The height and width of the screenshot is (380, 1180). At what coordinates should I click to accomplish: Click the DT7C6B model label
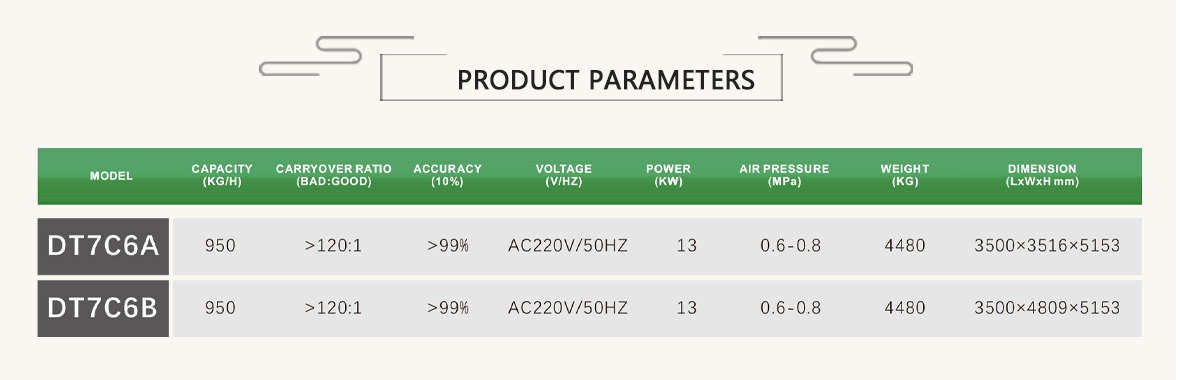pyautogui.click(x=103, y=308)
